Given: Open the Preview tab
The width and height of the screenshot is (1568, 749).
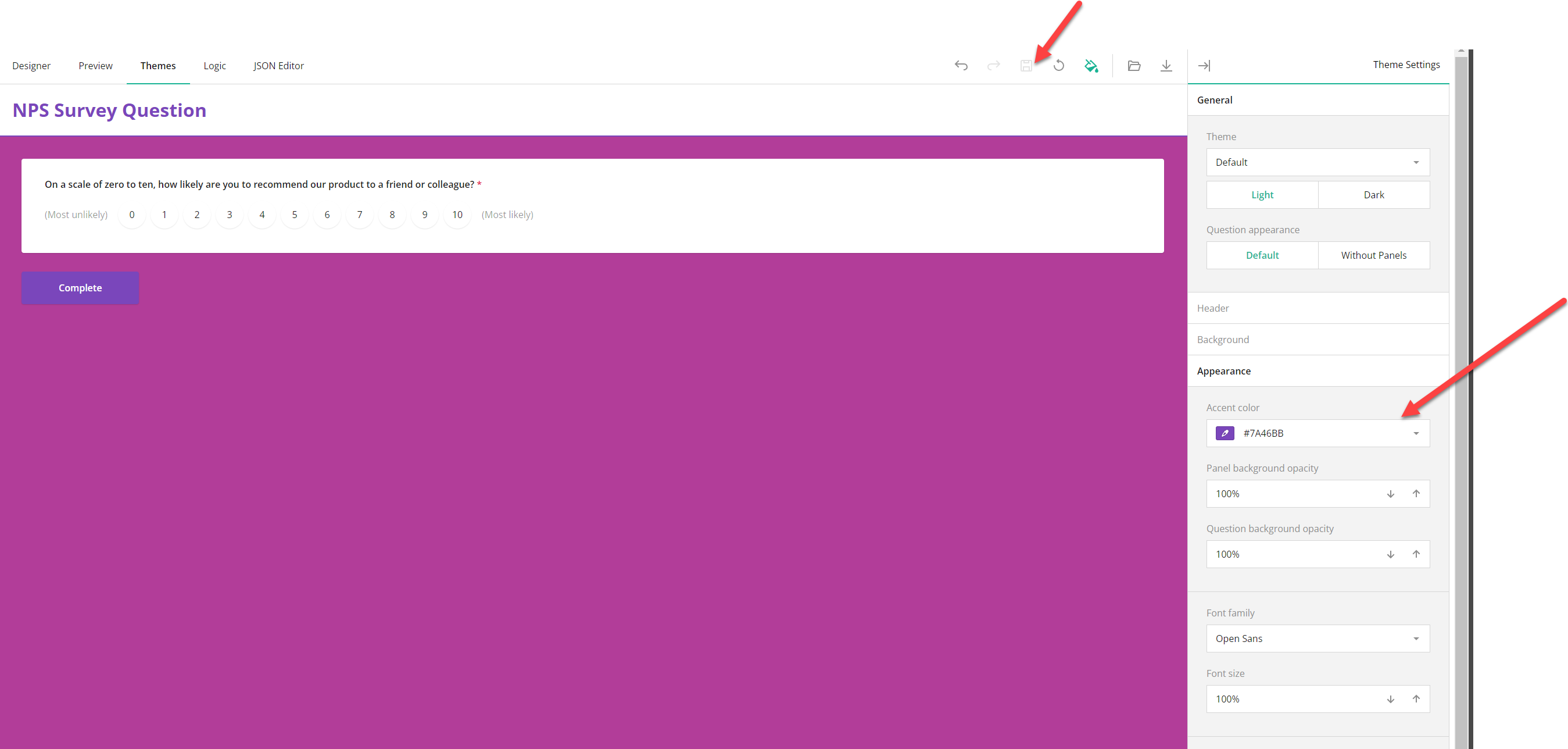Looking at the screenshot, I should click(95, 65).
